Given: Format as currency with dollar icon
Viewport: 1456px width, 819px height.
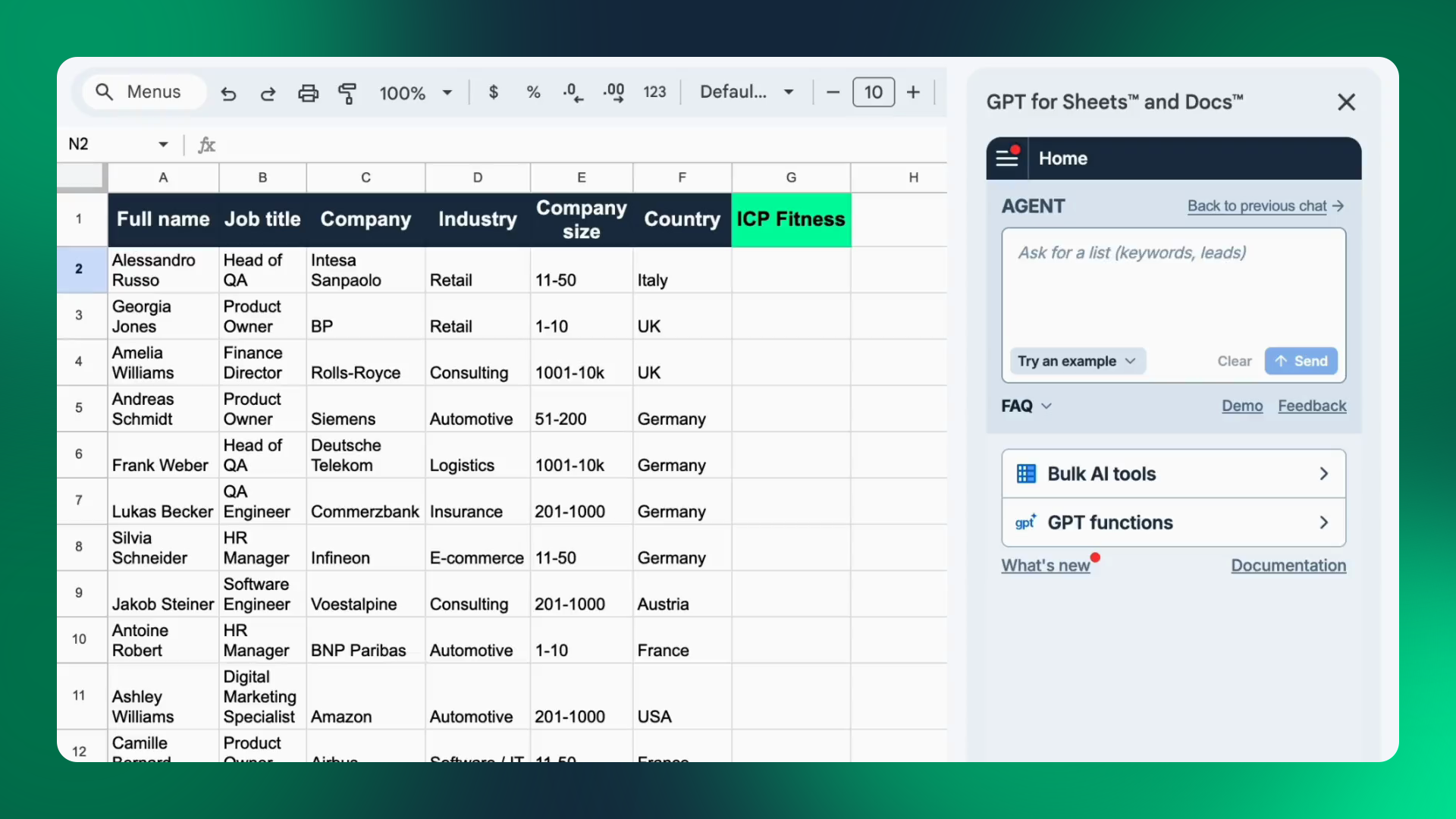Looking at the screenshot, I should 494,93.
